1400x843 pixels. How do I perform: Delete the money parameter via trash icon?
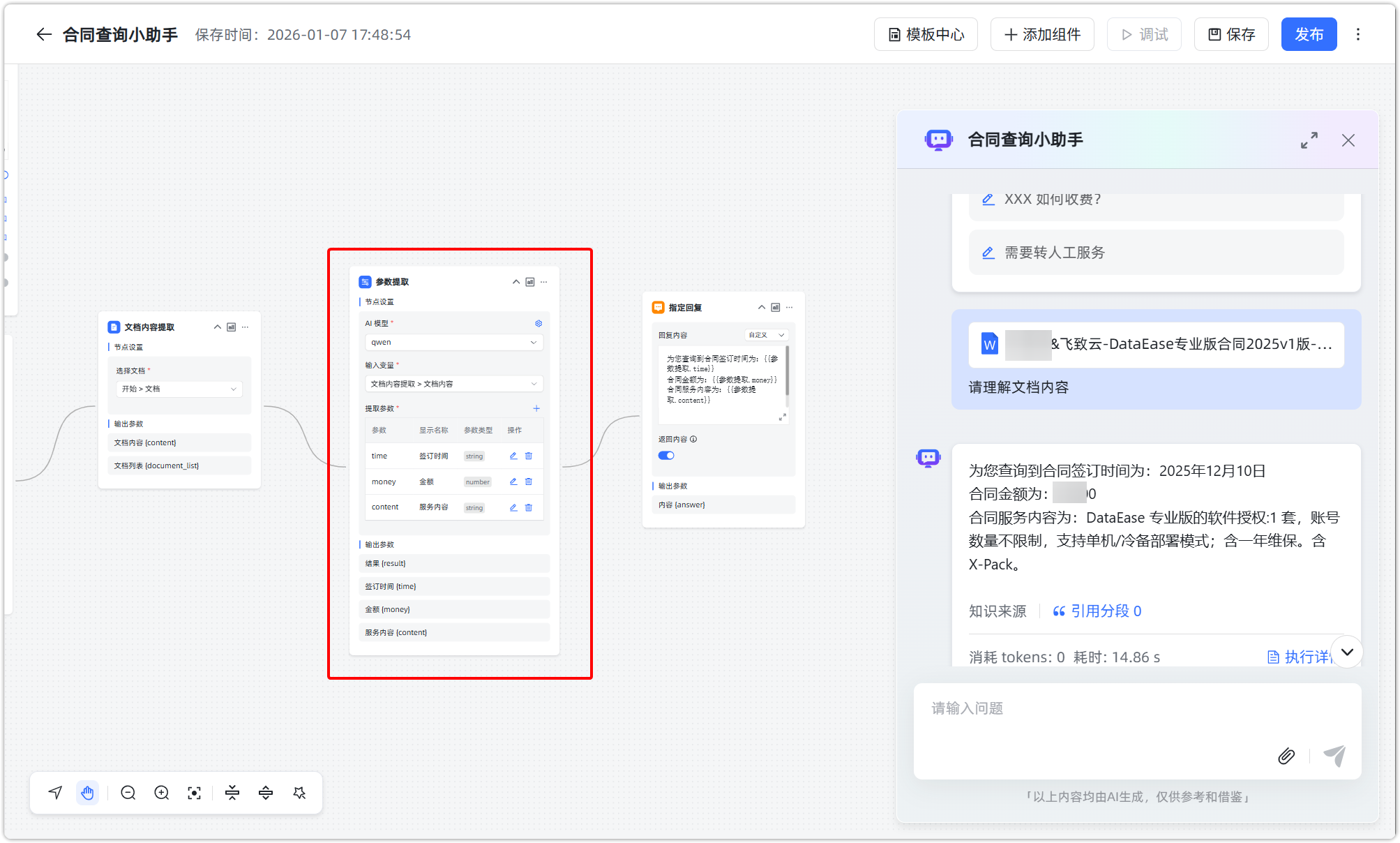click(x=528, y=482)
